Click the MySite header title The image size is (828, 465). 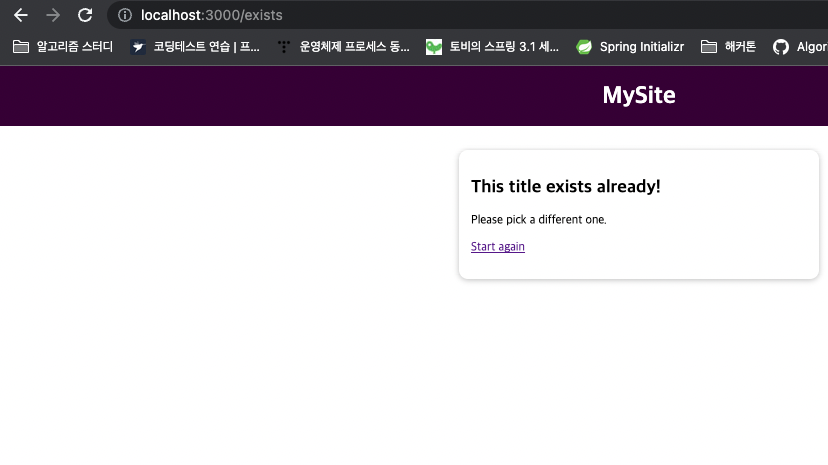639,95
